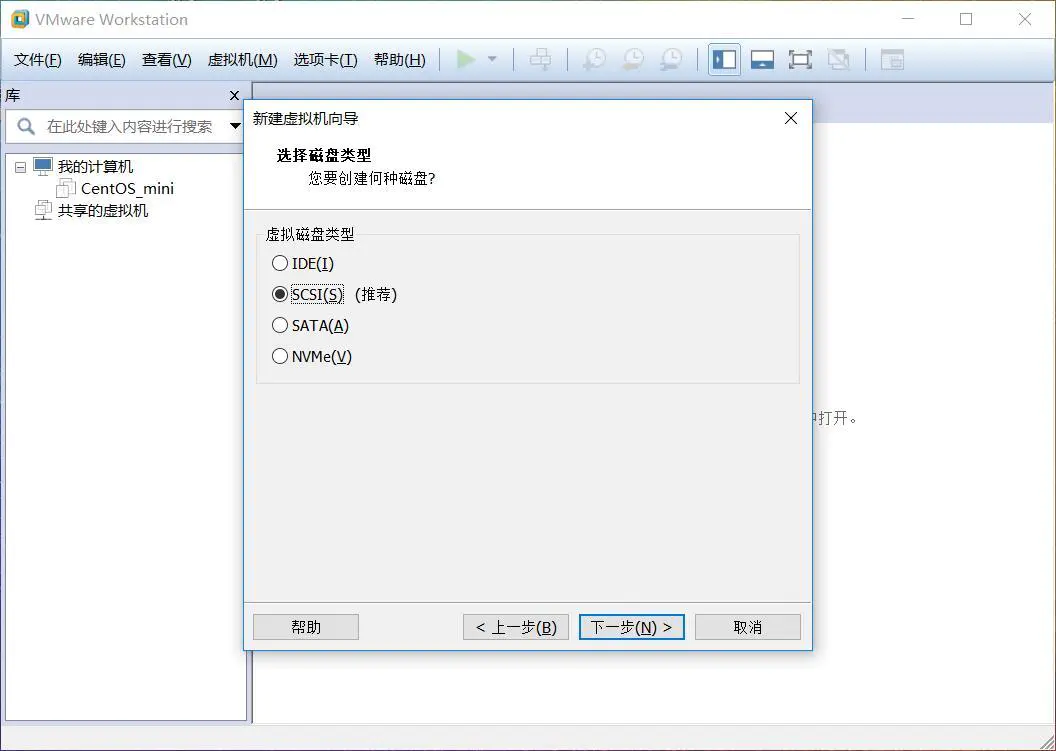The image size is (1056, 751).
Task: Collapse the 我的计算机 tree node
Action: coord(20,166)
